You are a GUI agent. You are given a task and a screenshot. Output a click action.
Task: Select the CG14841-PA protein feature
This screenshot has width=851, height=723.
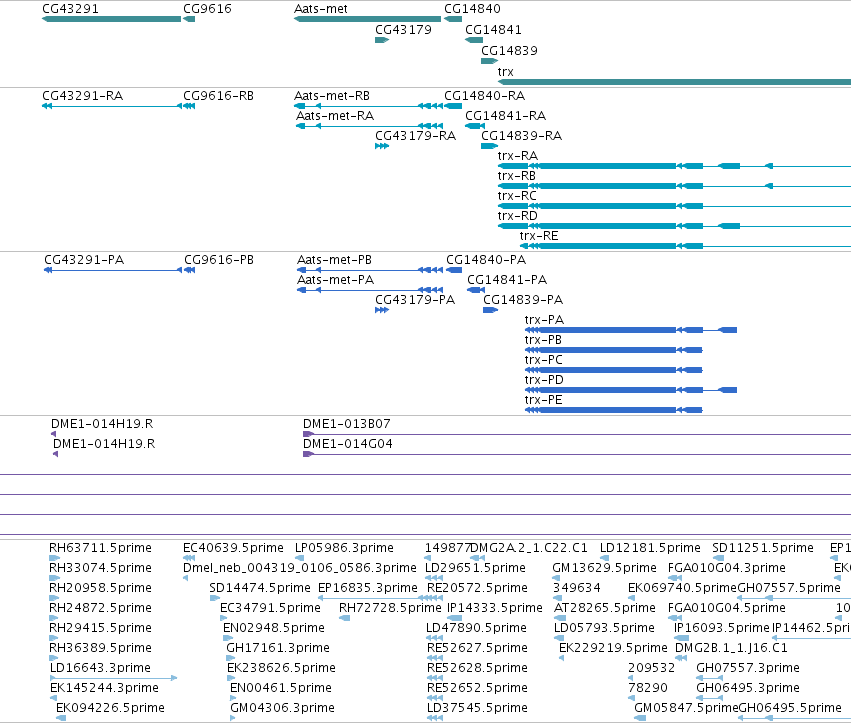[476, 290]
